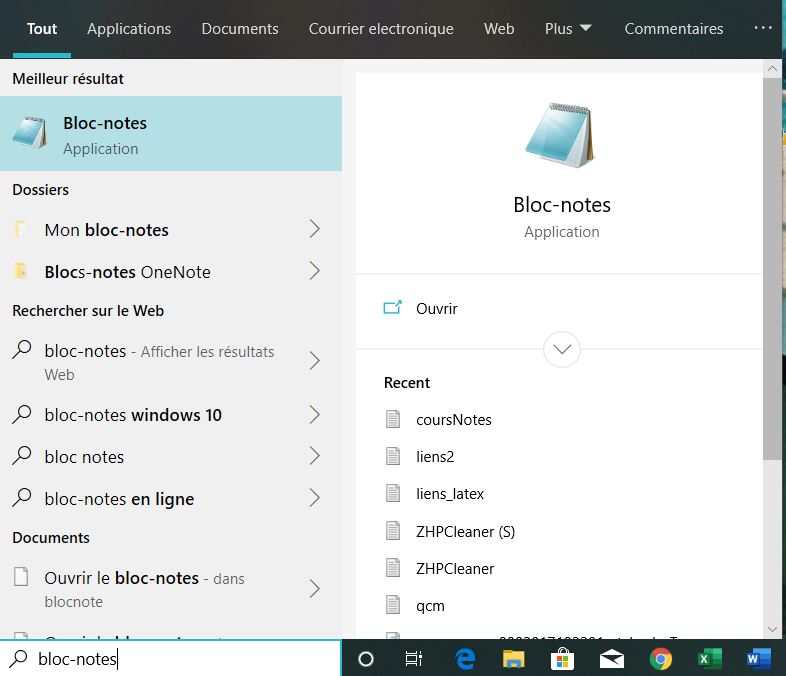Open the Mon bloc-notes folder result
Screen dimensions: 786x676
click(x=171, y=230)
